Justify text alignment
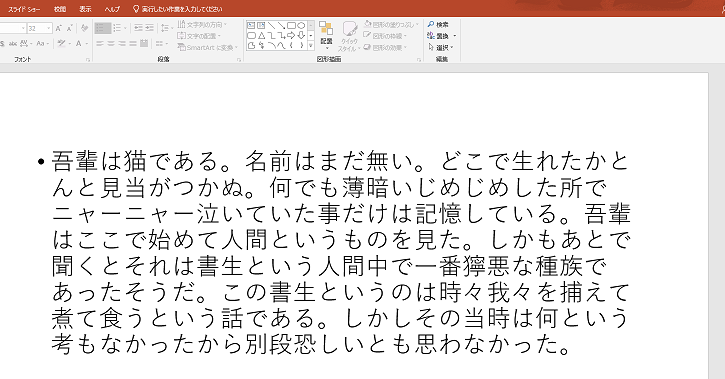The height and width of the screenshot is (379, 725). click(133, 43)
